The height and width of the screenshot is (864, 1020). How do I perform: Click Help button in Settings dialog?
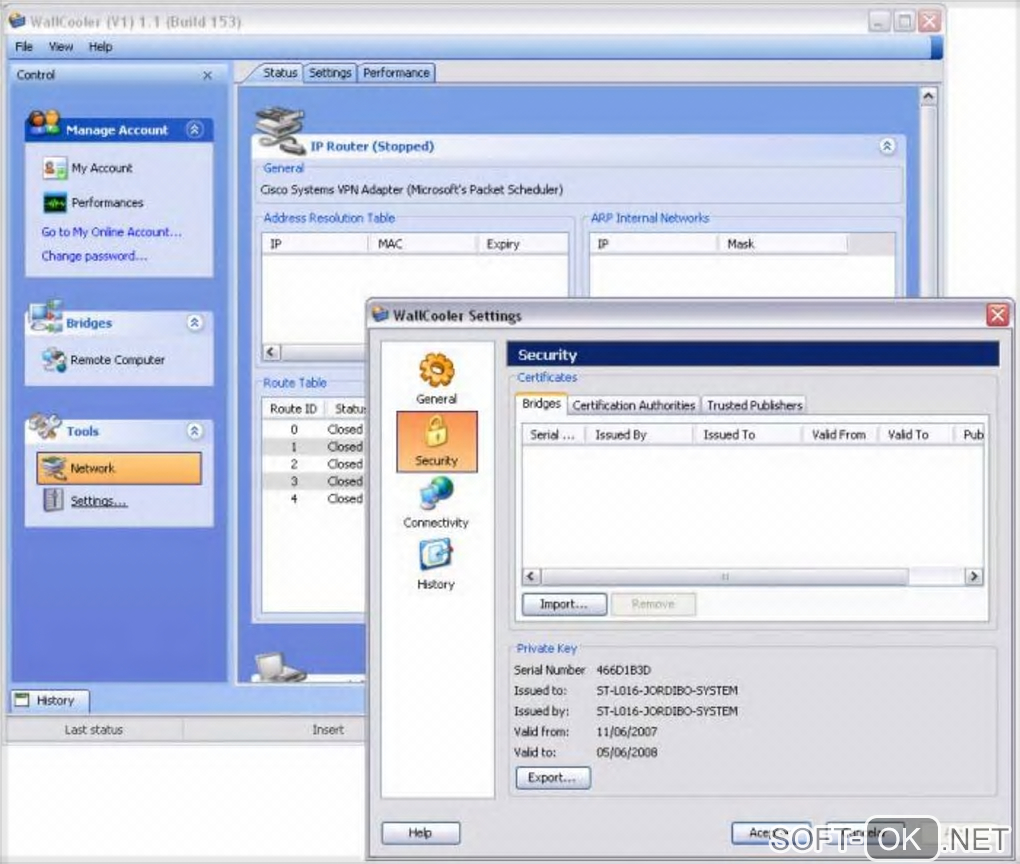coord(420,833)
